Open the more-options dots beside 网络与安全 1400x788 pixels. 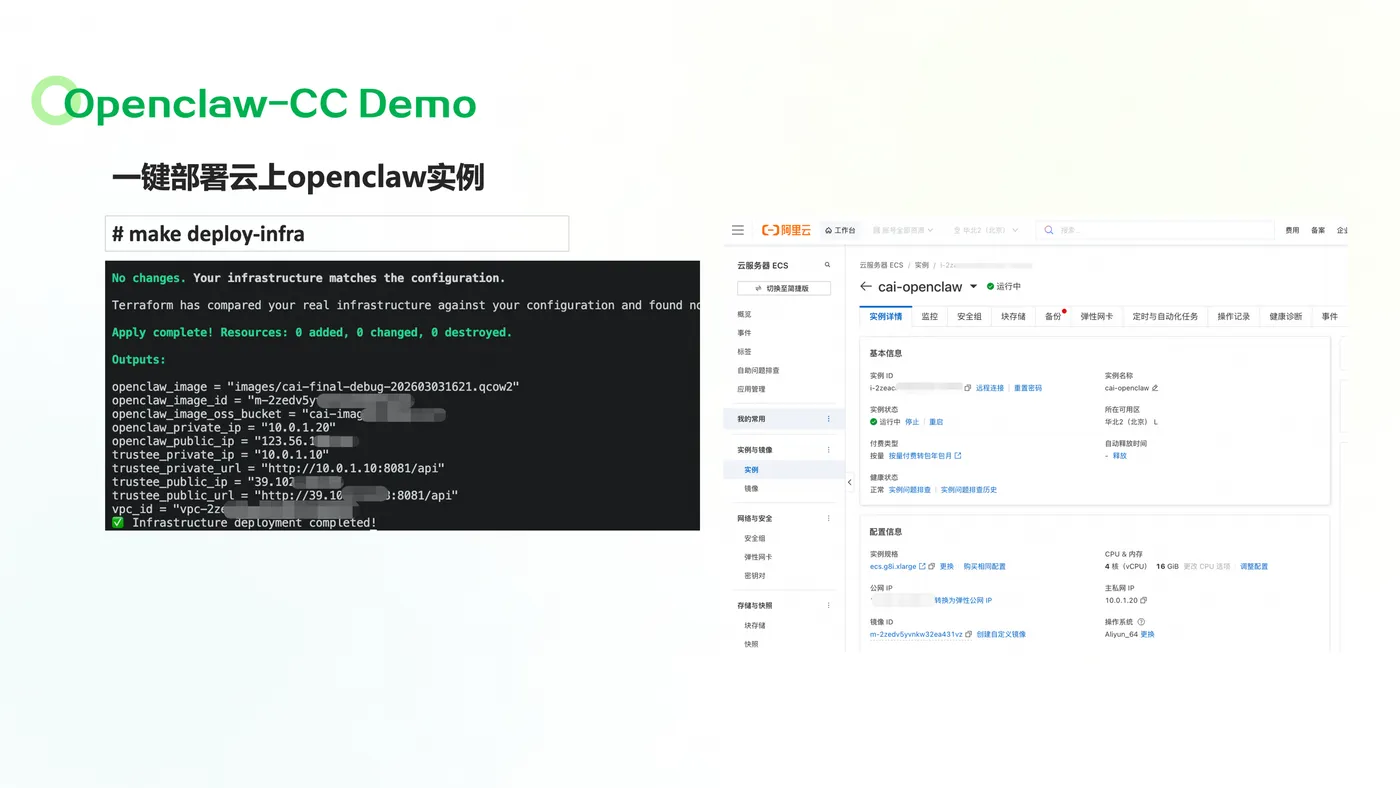point(828,518)
